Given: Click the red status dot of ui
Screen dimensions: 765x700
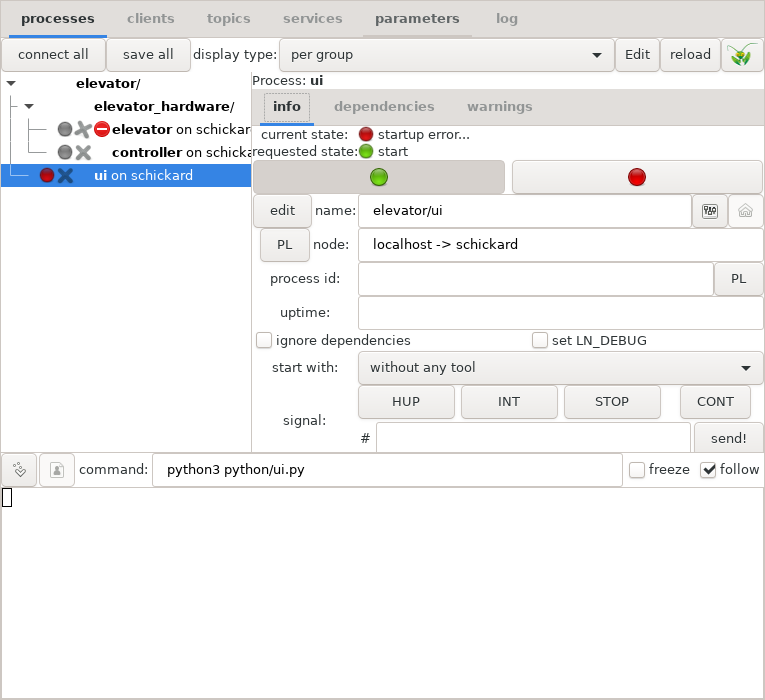Looking at the screenshot, I should 47,175.
